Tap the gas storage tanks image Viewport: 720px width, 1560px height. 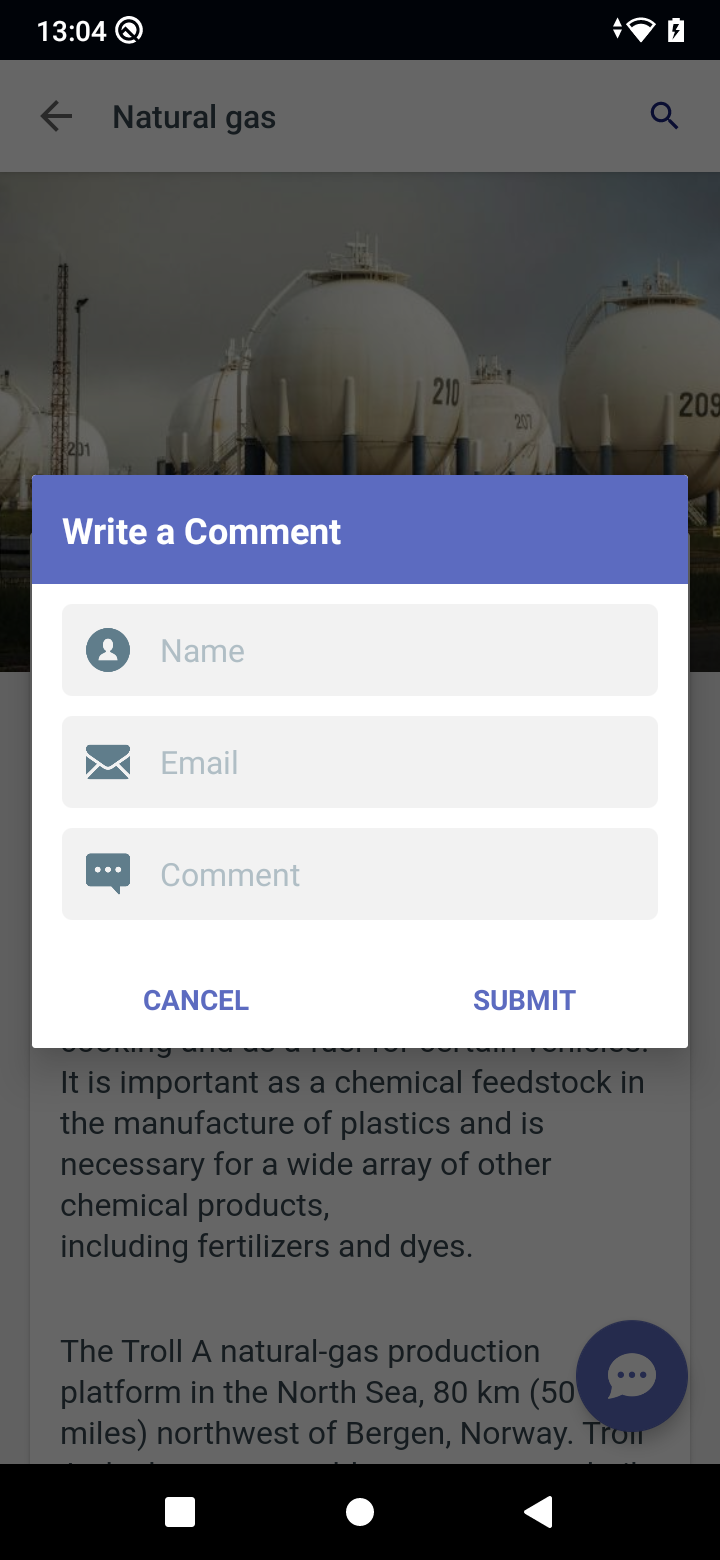[360, 330]
